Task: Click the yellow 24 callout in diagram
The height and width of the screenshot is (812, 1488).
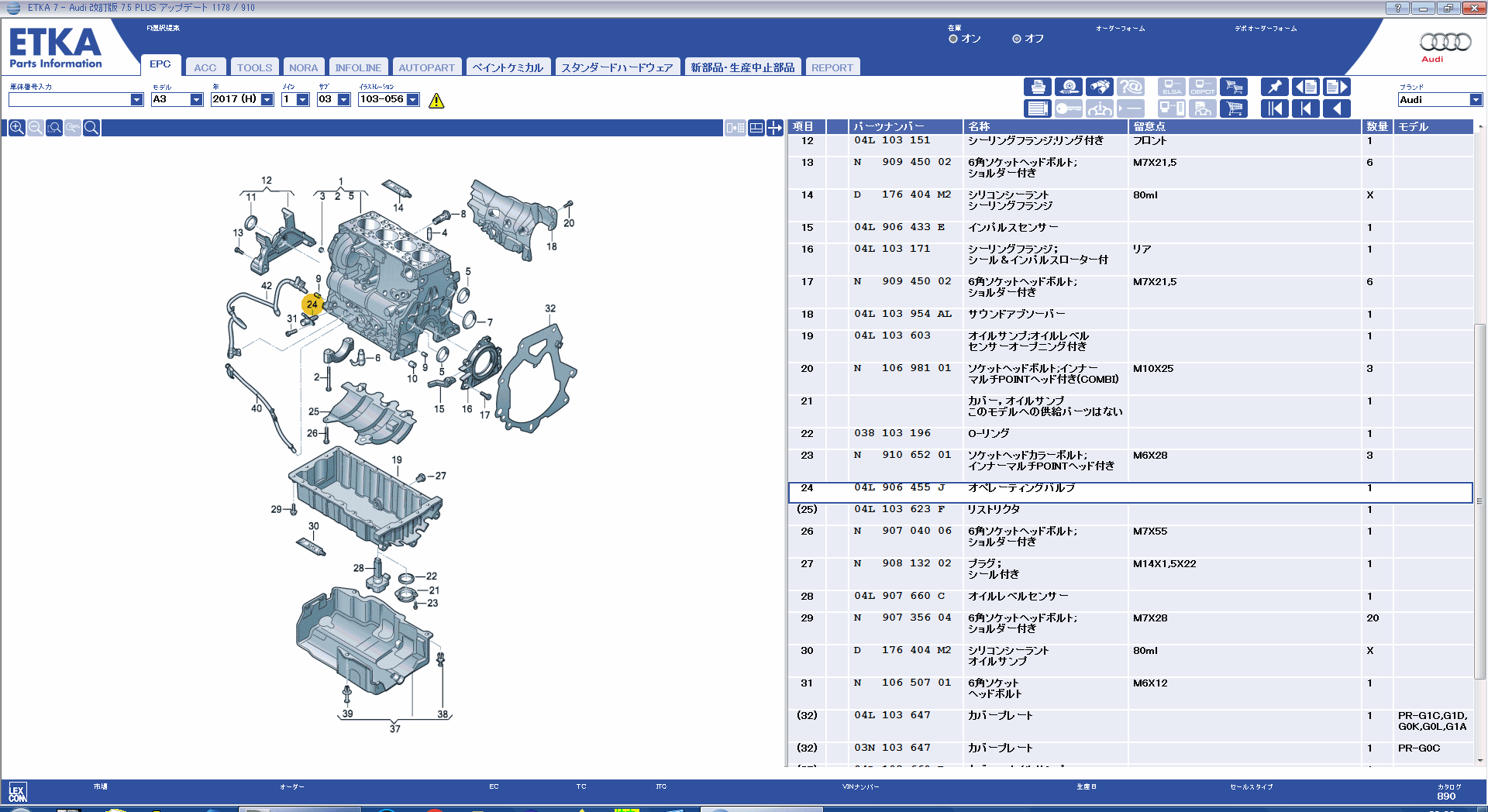Action: pos(312,304)
